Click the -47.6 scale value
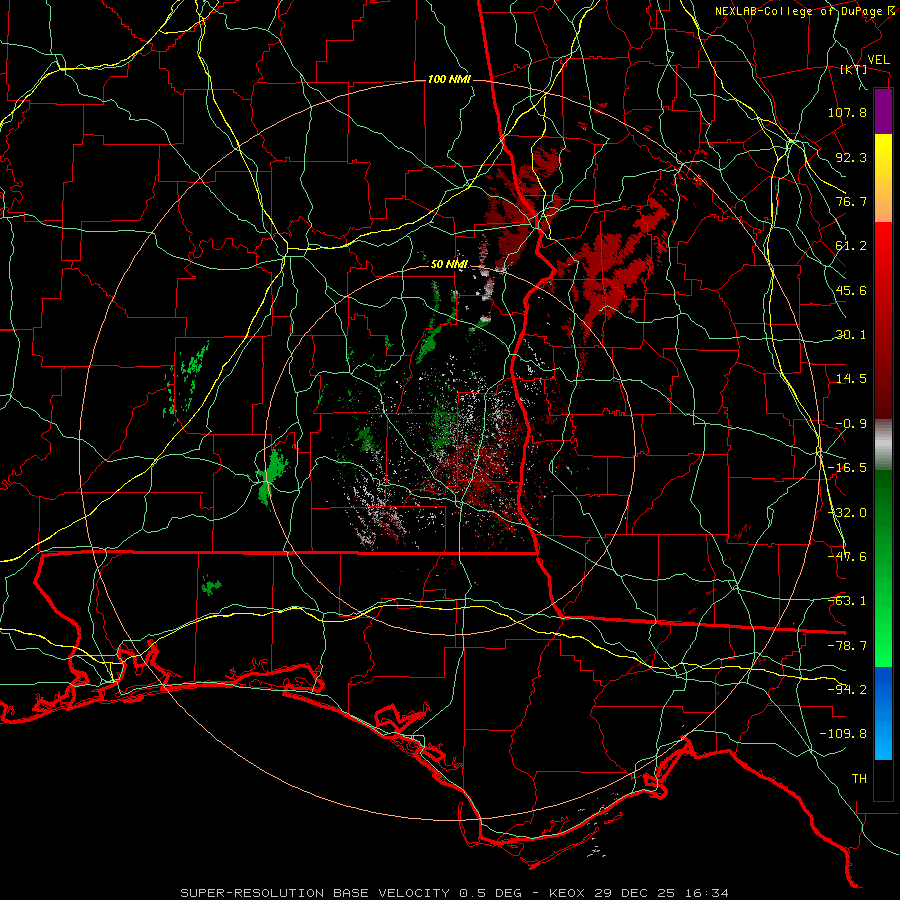This screenshot has height=900, width=900. coord(847,557)
